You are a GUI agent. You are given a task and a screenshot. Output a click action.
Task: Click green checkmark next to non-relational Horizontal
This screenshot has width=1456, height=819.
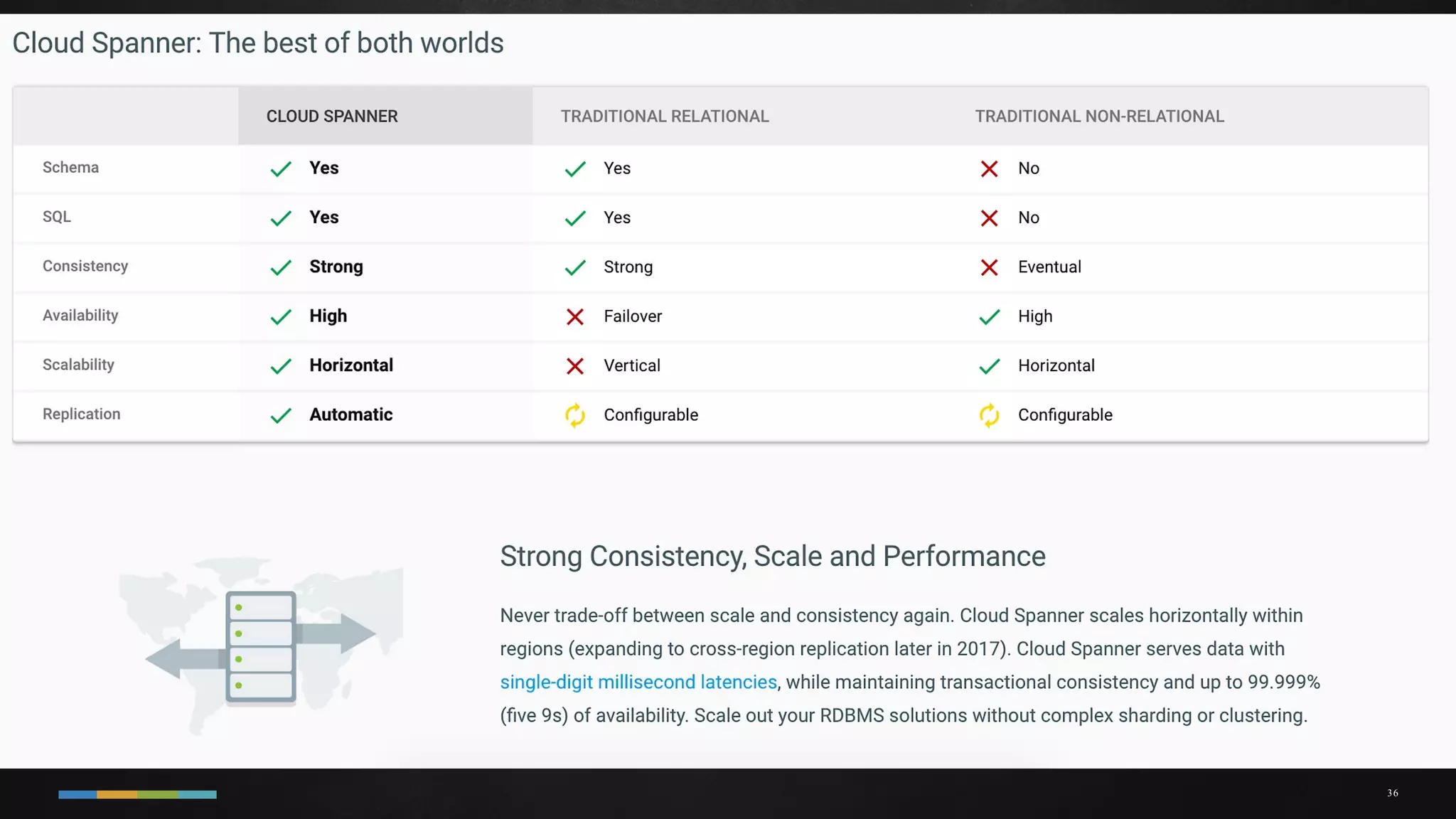coord(989,366)
